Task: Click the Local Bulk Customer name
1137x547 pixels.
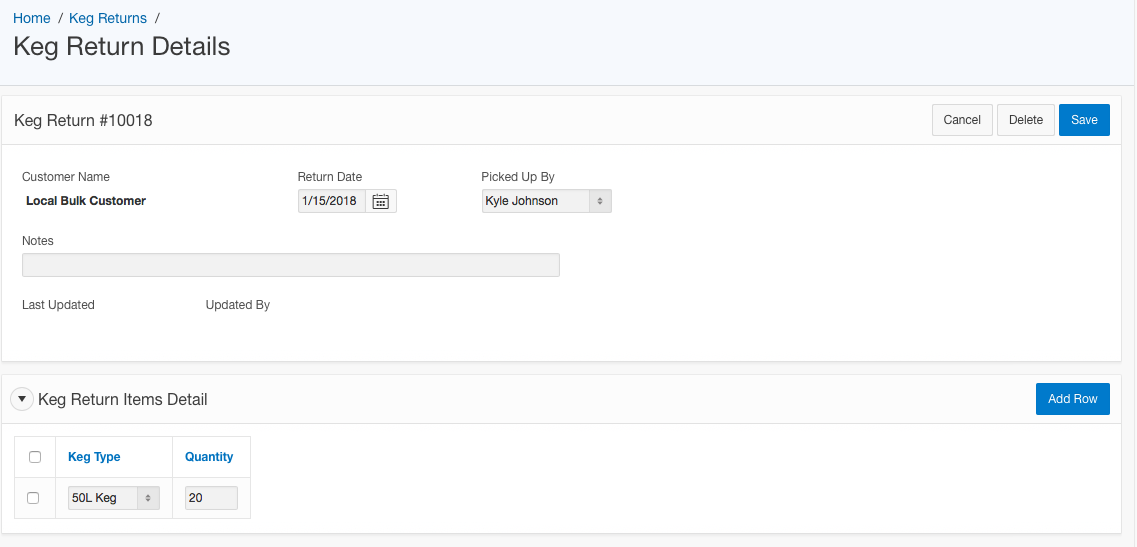Action: [x=86, y=201]
